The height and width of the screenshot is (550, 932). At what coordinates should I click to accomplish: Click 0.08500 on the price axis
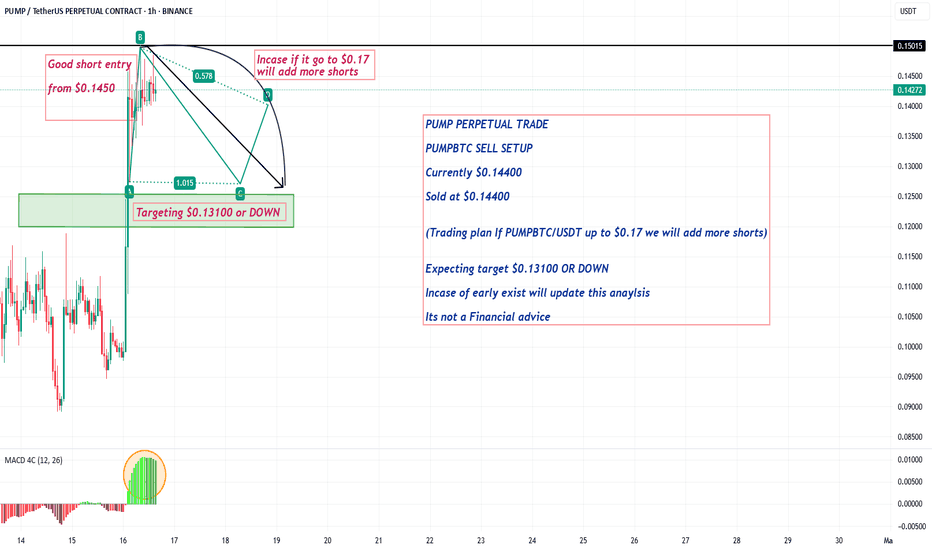(910, 437)
